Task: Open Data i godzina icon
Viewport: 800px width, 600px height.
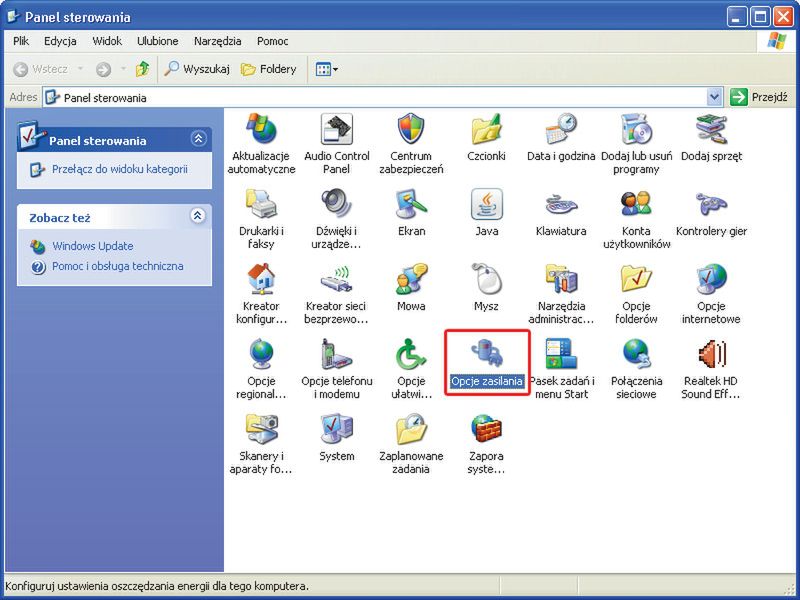Action: [x=561, y=130]
